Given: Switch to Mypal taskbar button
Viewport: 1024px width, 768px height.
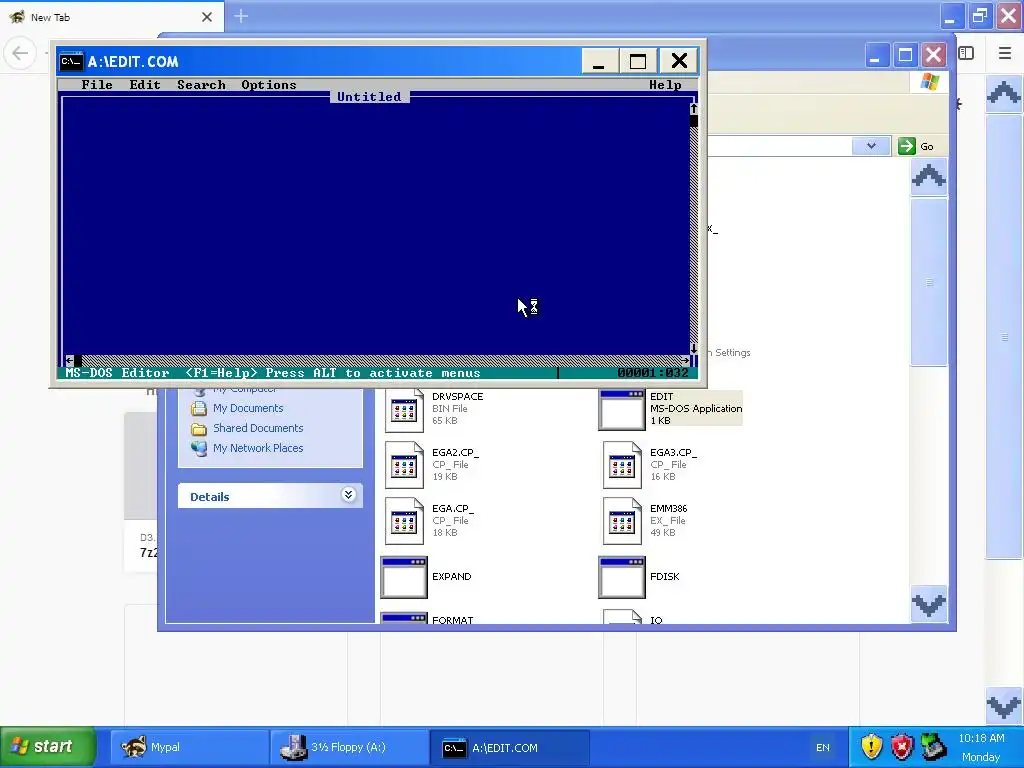Looking at the screenshot, I should click(188, 747).
